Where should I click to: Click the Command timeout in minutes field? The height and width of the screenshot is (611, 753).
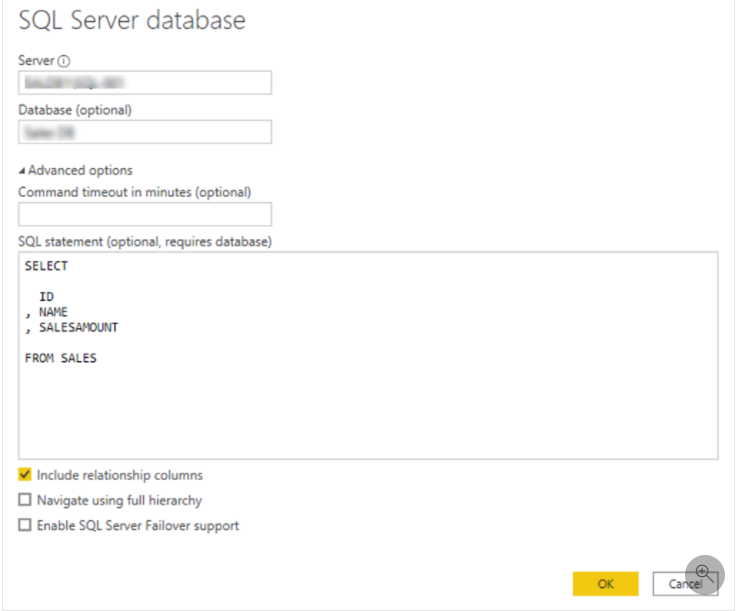[x=145, y=214]
